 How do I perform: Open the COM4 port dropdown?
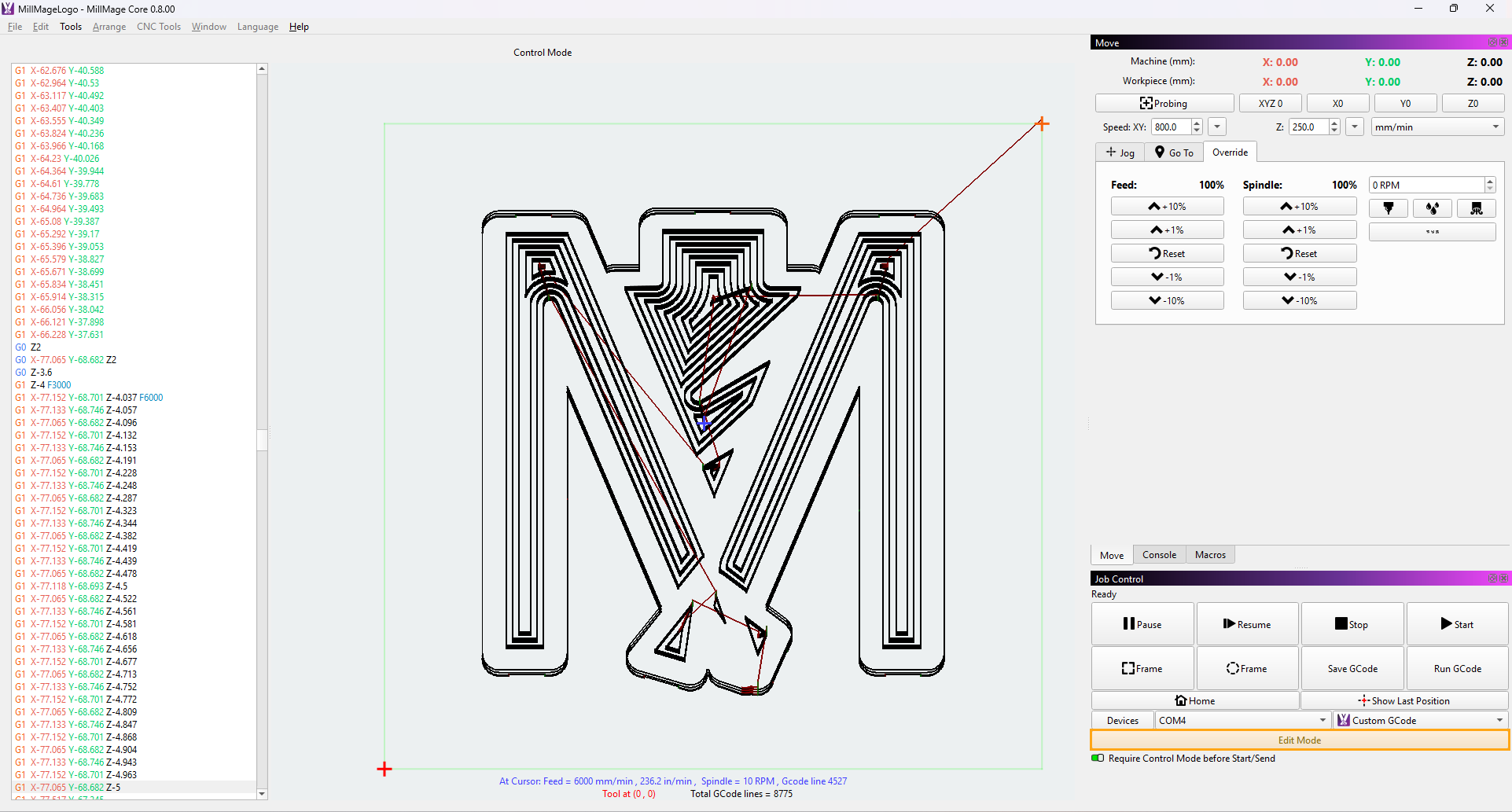[x=1242, y=720]
